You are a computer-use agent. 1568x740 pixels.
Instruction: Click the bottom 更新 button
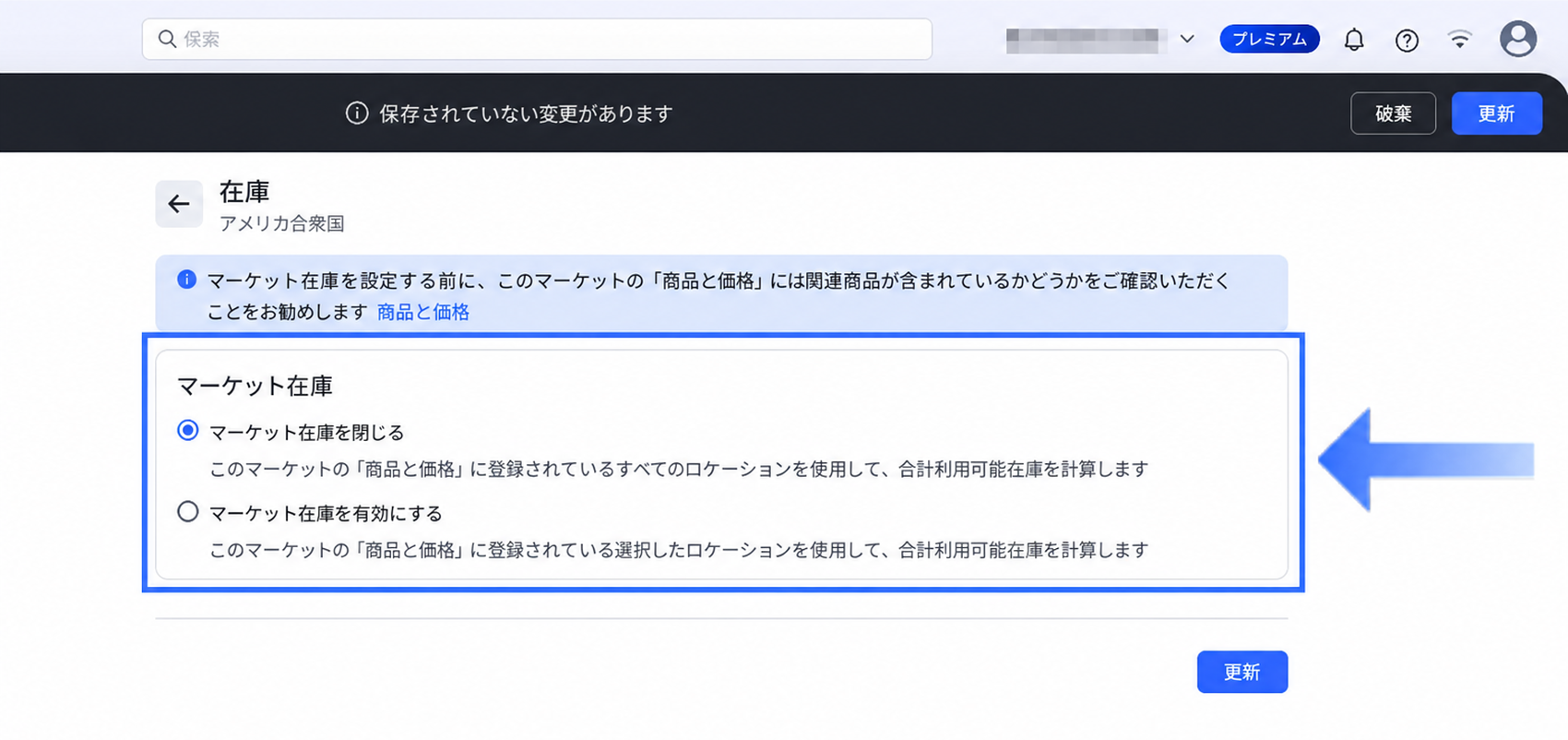point(1241,672)
